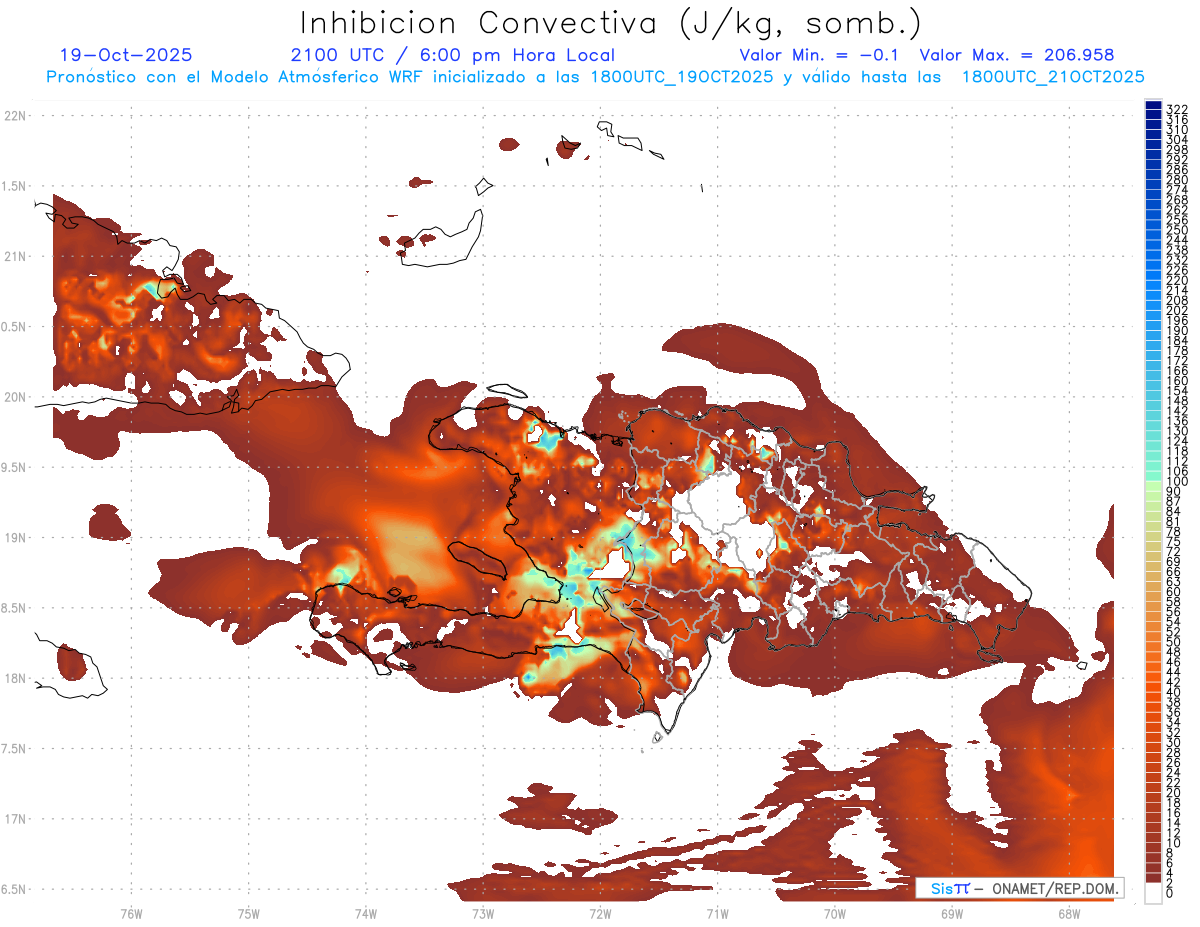The width and height of the screenshot is (1200, 927).
Task: Click the 20N latitude axis label
Action: click(15, 397)
